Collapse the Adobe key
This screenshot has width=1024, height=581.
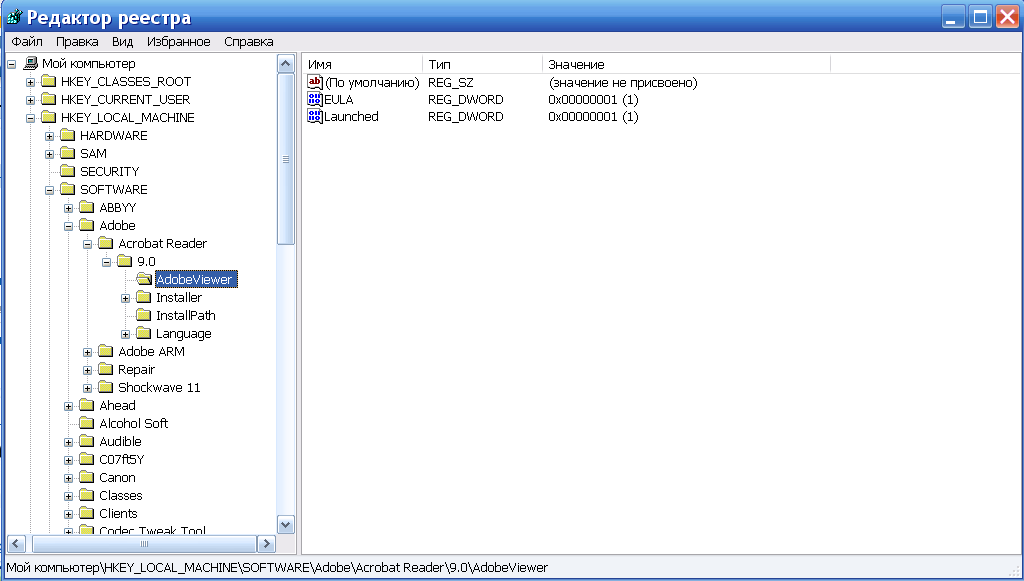click(69, 227)
